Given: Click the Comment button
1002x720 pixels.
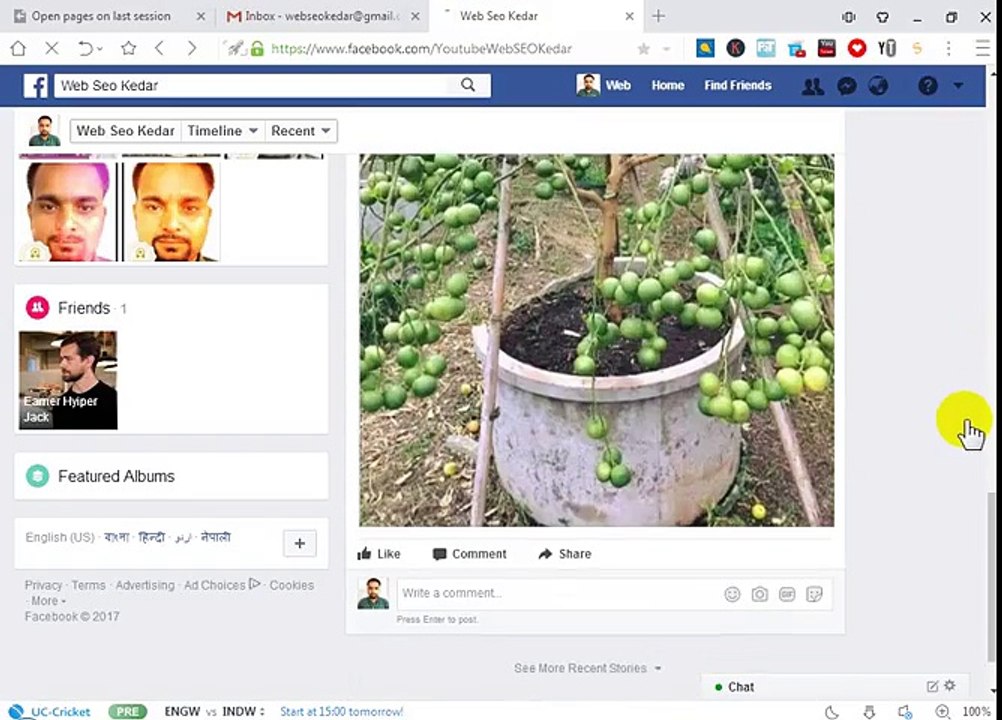Looking at the screenshot, I should click(470, 554).
